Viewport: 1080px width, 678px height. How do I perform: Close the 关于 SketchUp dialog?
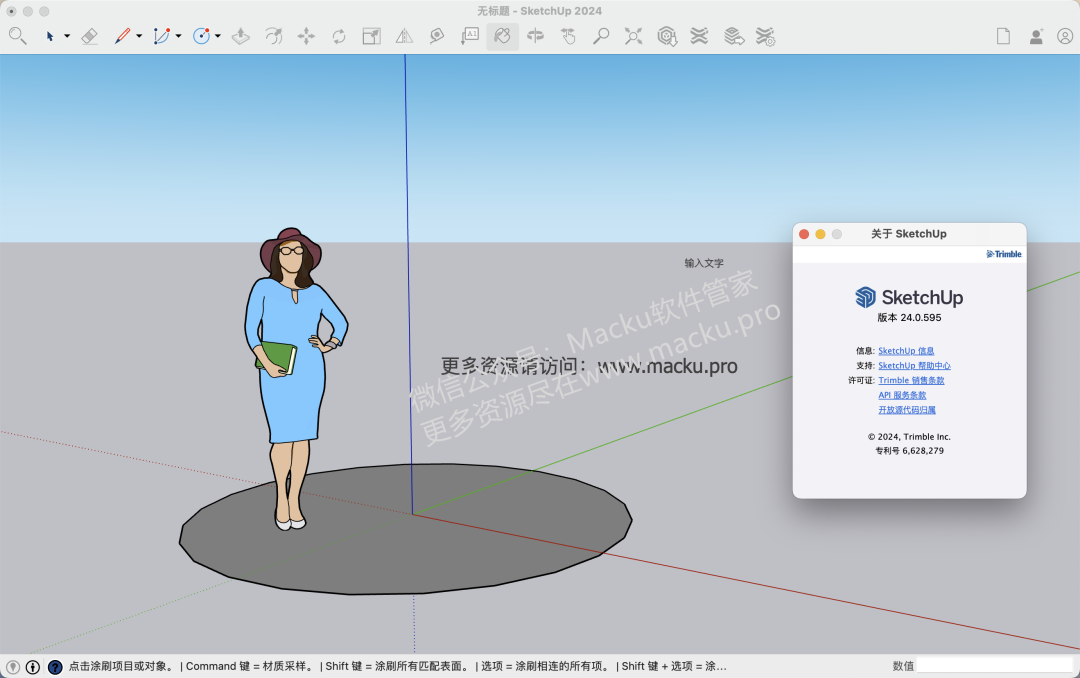point(804,234)
